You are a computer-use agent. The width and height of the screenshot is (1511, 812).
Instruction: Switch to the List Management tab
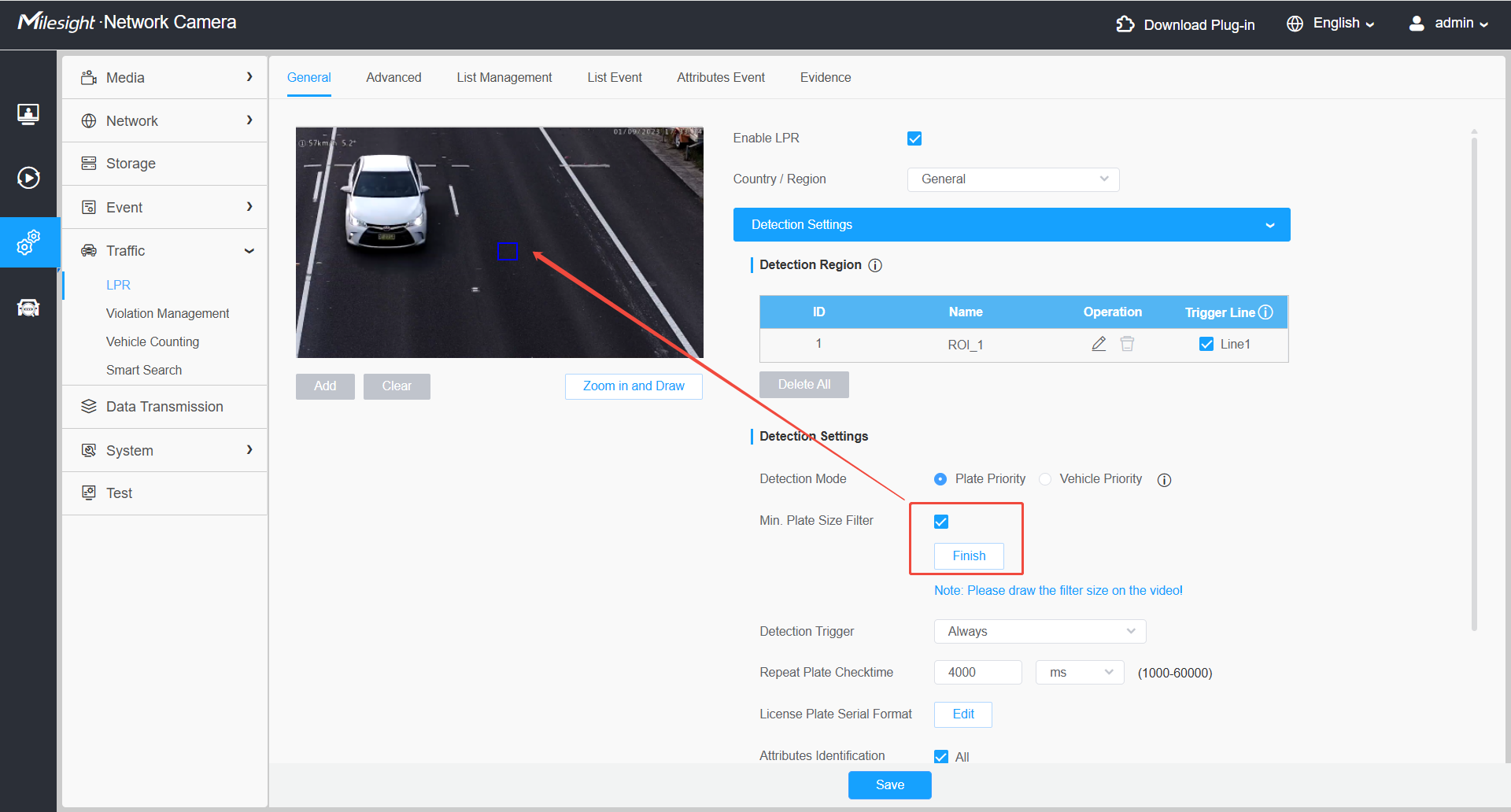pyautogui.click(x=504, y=77)
